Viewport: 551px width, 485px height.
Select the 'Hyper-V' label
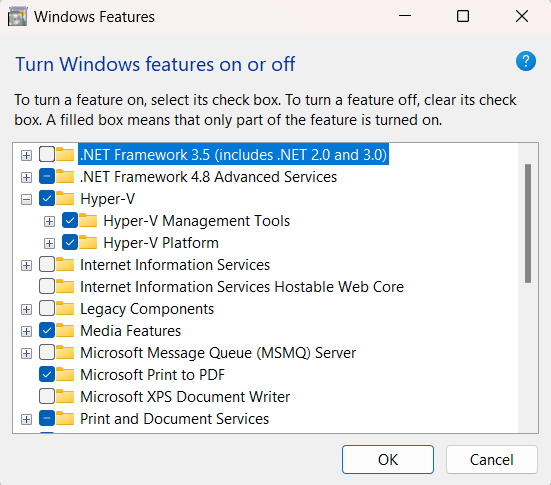pyautogui.click(x=108, y=199)
